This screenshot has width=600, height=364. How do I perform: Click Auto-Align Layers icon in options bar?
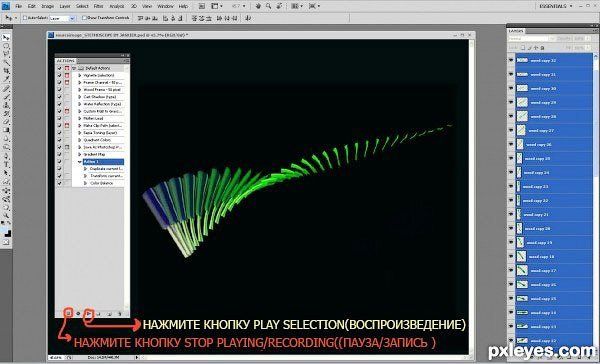pyautogui.click(x=248, y=18)
